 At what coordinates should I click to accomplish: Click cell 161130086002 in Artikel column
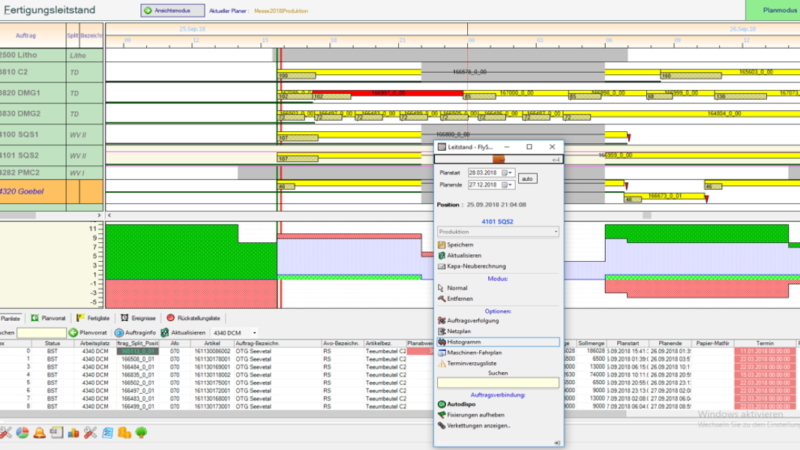(x=212, y=351)
